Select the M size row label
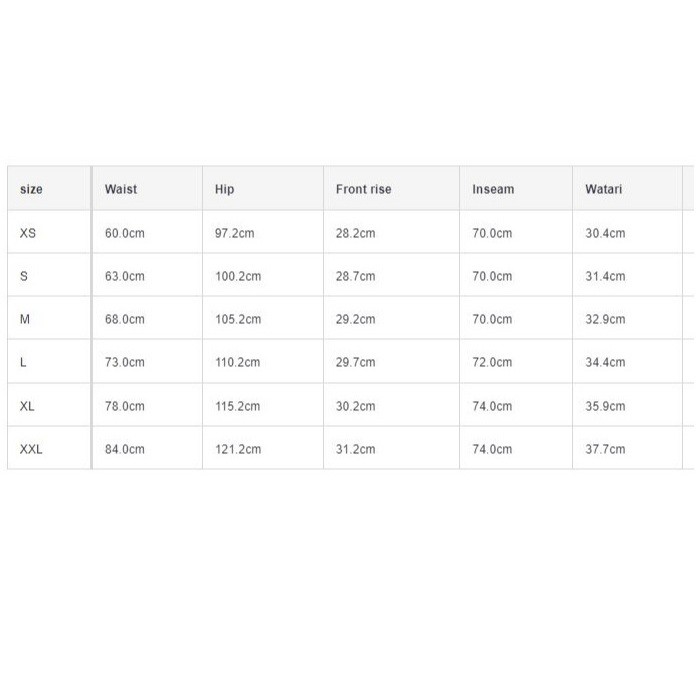Image resolution: width=699 pixels, height=699 pixels. coord(25,319)
